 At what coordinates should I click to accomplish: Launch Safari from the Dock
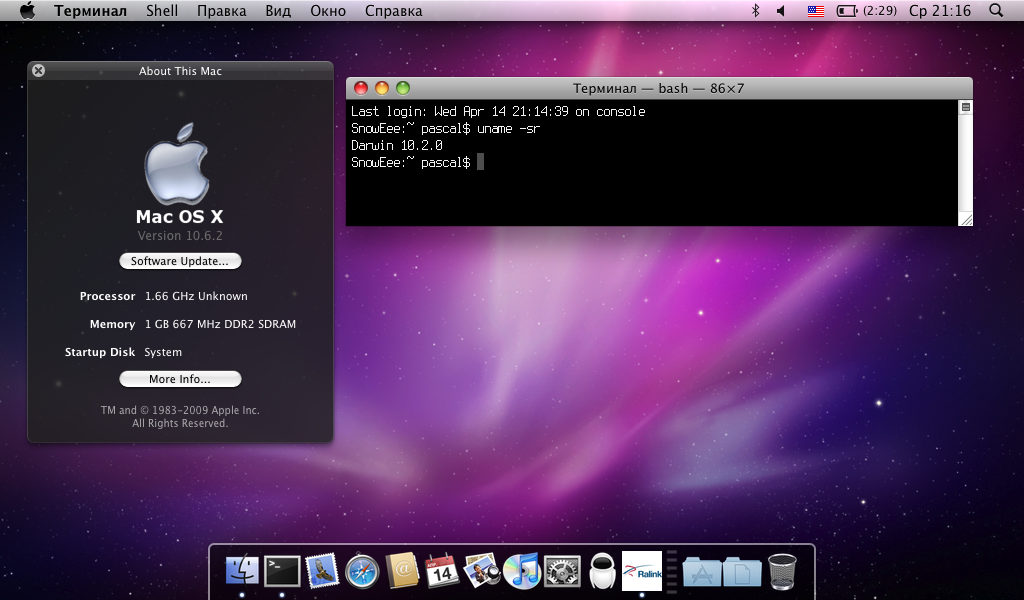click(362, 571)
